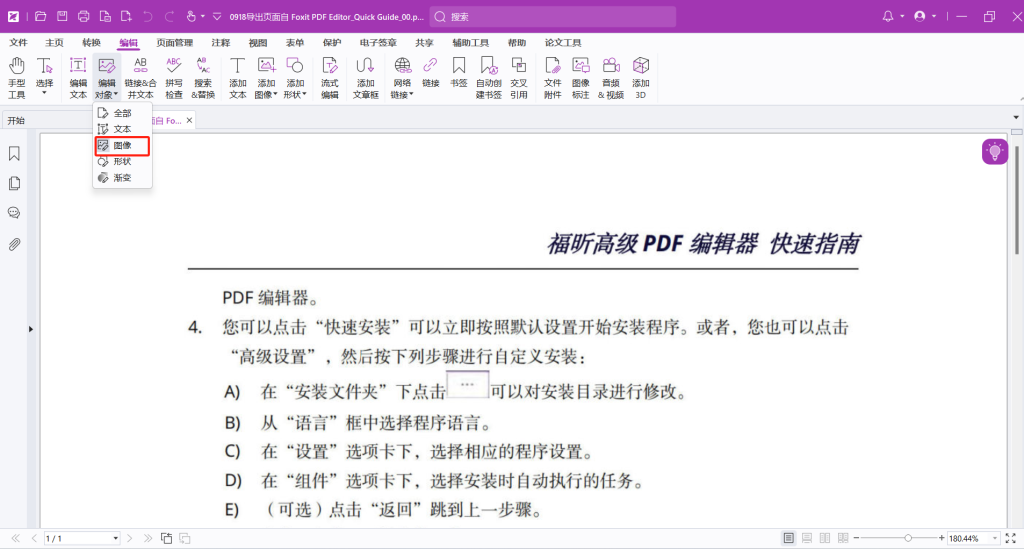Switch to the 共享 (Share) ribbon tab
This screenshot has width=1024, height=549.
(x=424, y=42)
